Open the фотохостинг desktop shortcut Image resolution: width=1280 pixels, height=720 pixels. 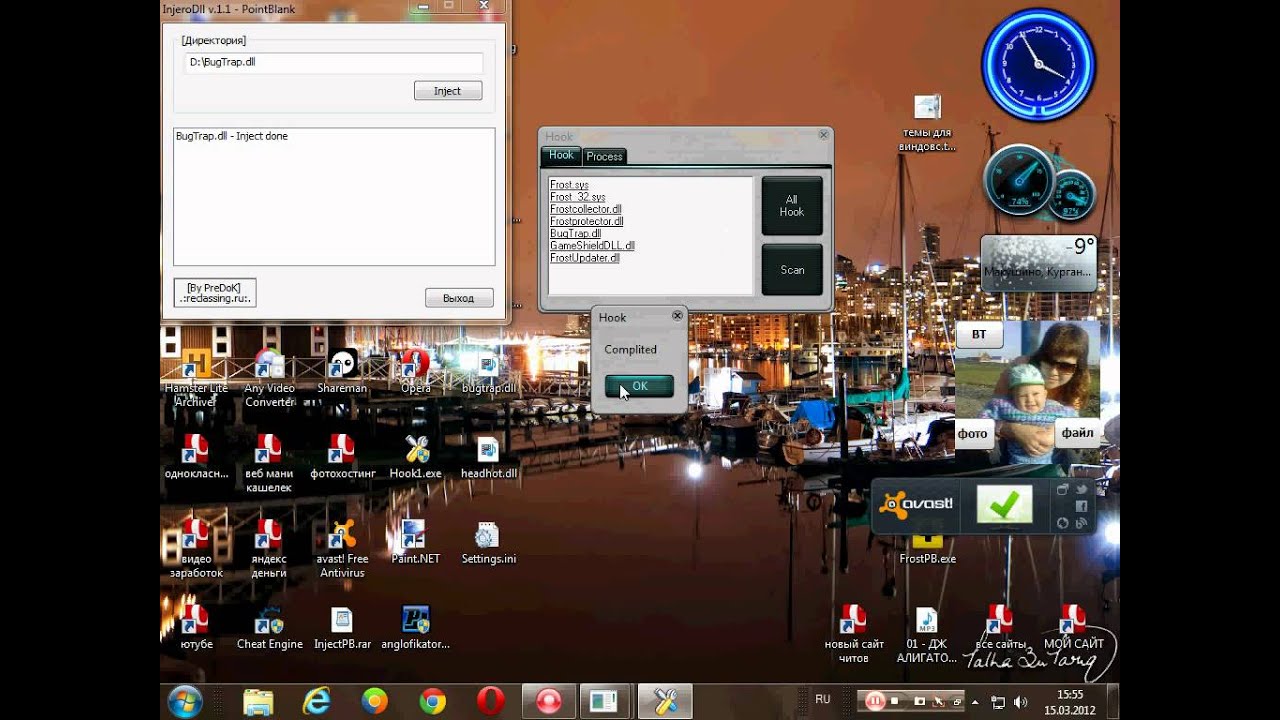(x=342, y=457)
